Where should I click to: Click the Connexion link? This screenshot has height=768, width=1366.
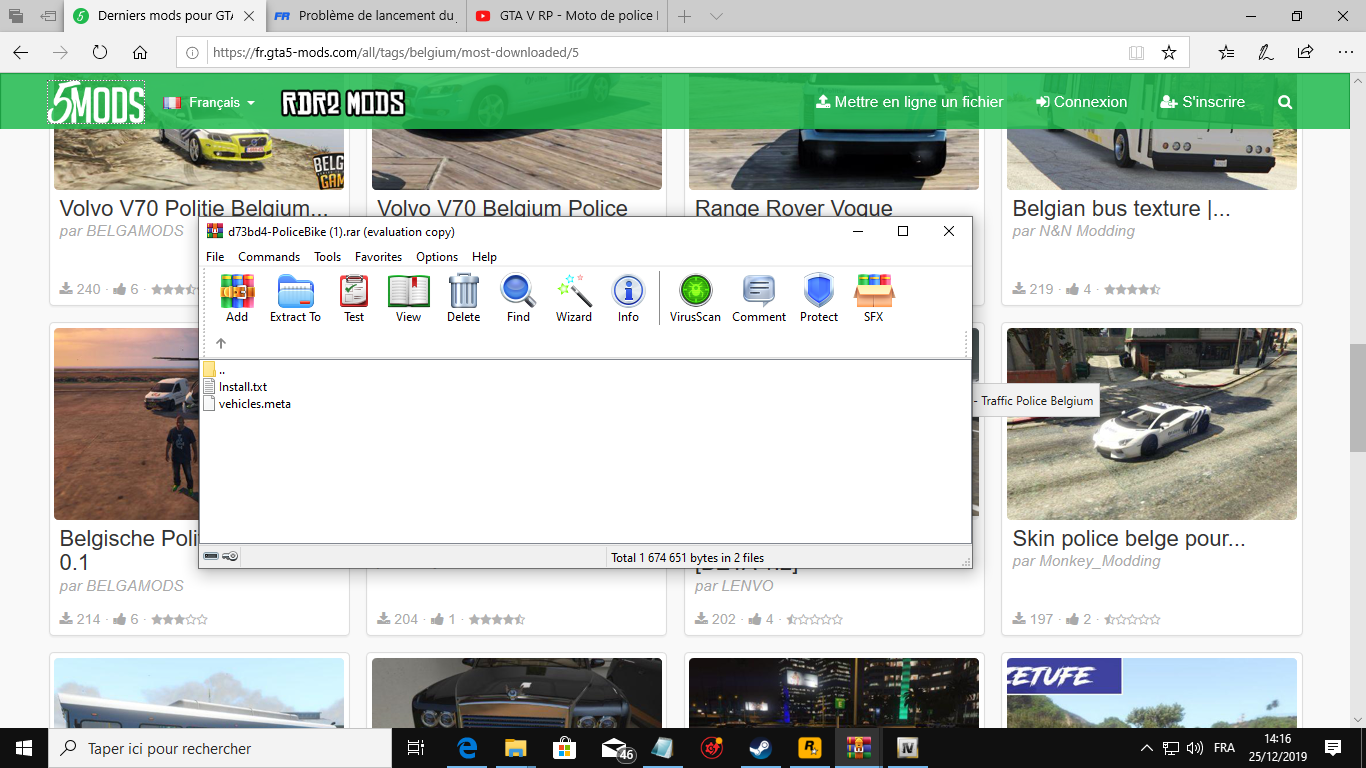pyautogui.click(x=1082, y=102)
